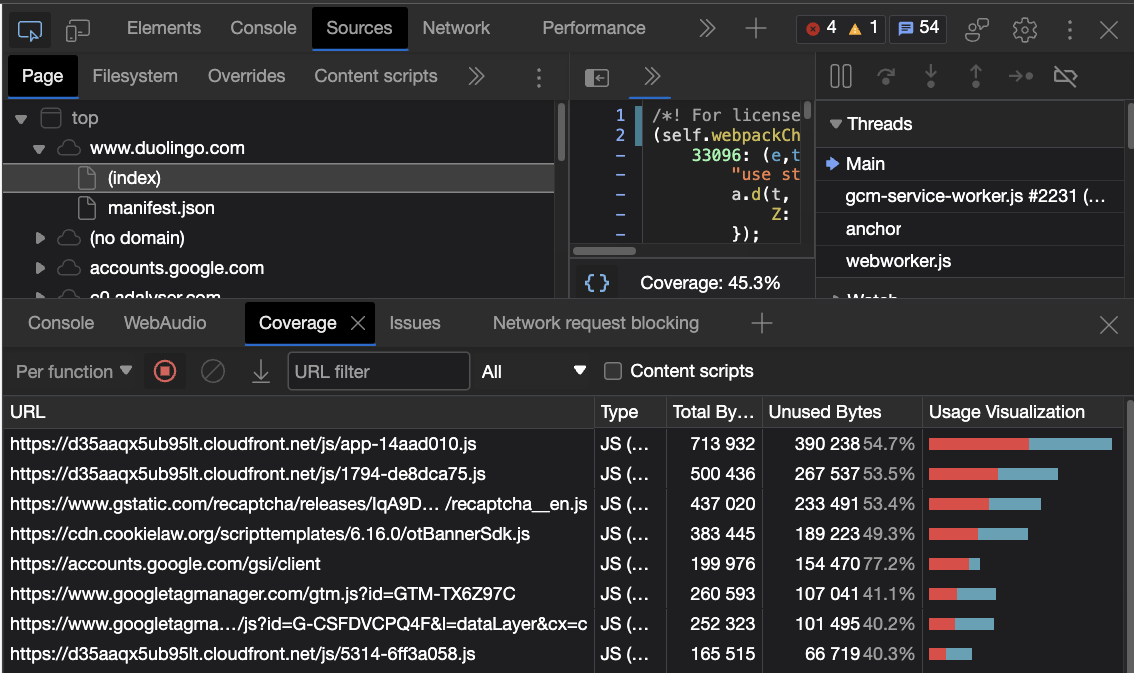Switch to the Console main tab
Screen dimensions: 1134x673
click(x=263, y=28)
